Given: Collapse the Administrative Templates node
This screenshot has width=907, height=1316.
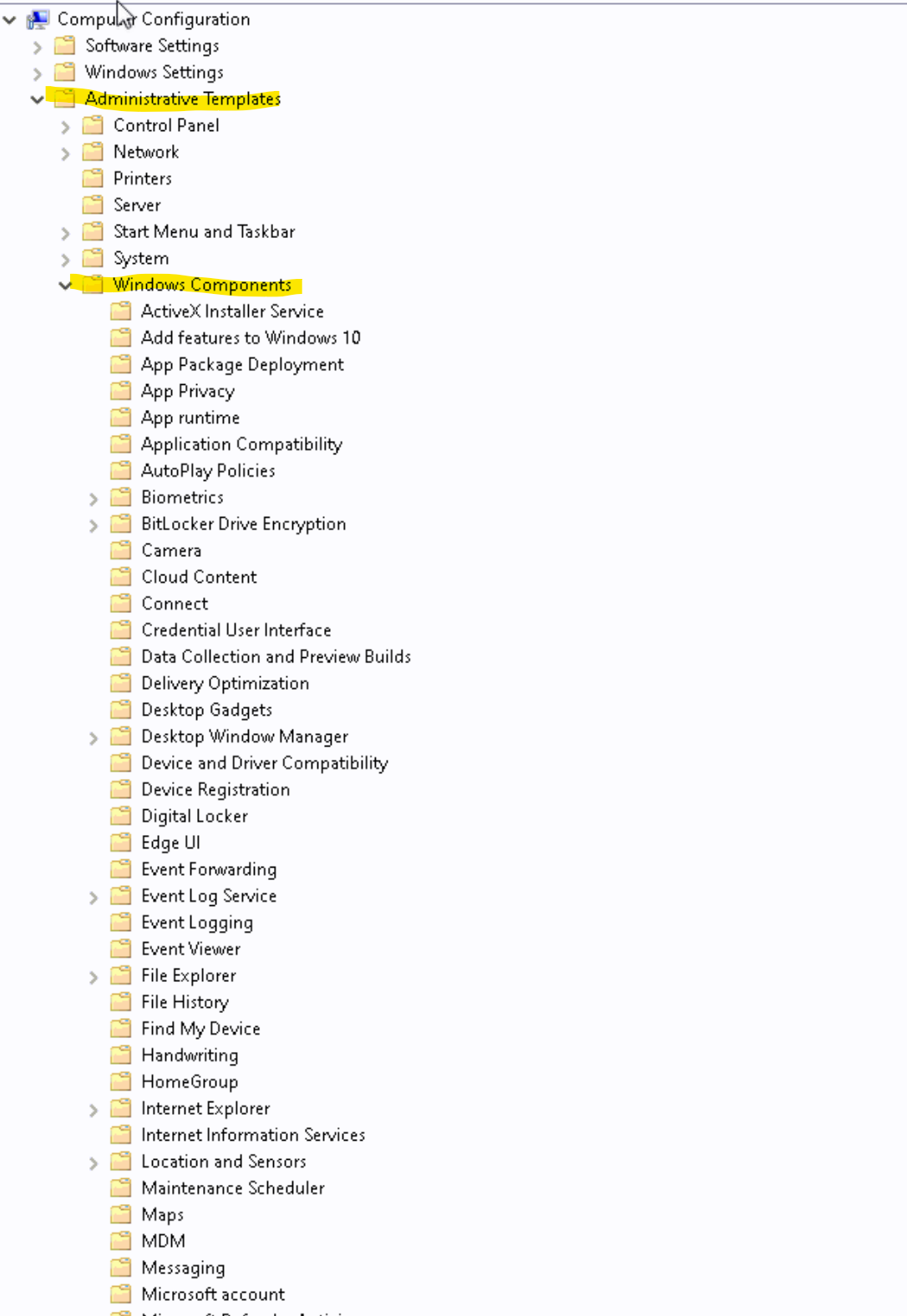Looking at the screenshot, I should coord(37,99).
